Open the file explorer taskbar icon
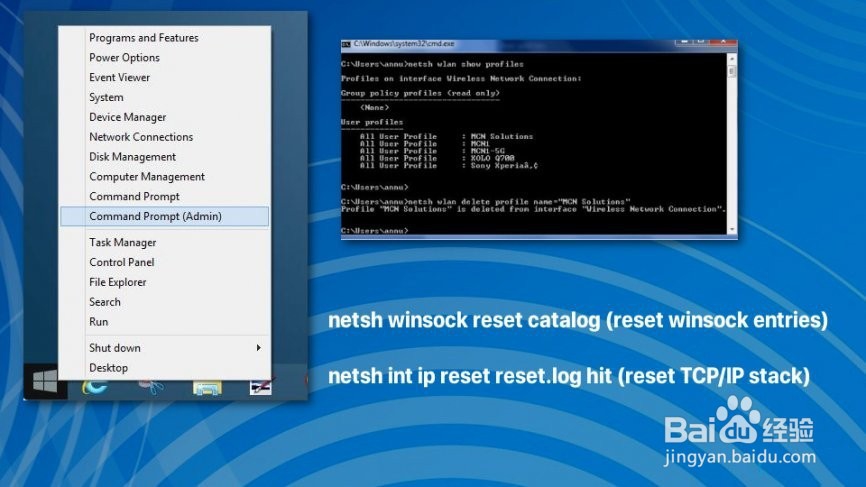This screenshot has width=866, height=487. (x=207, y=388)
